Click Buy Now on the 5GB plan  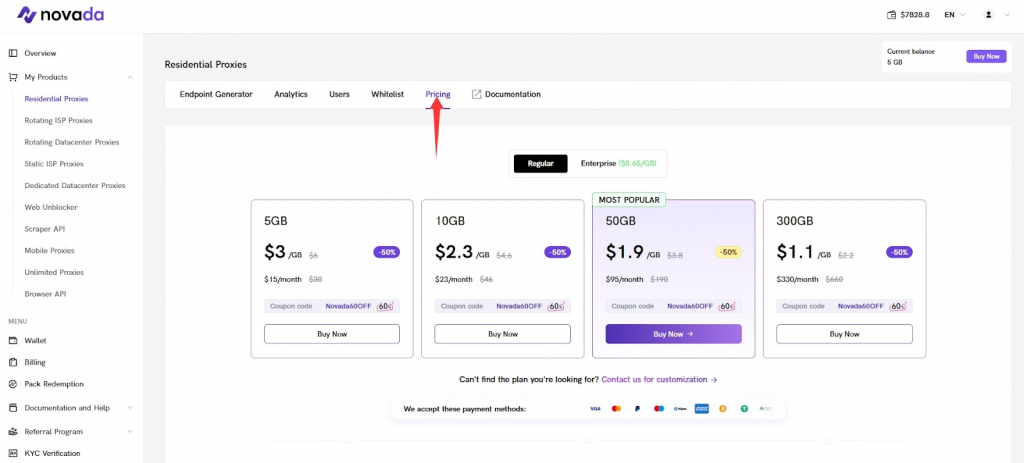tap(332, 334)
